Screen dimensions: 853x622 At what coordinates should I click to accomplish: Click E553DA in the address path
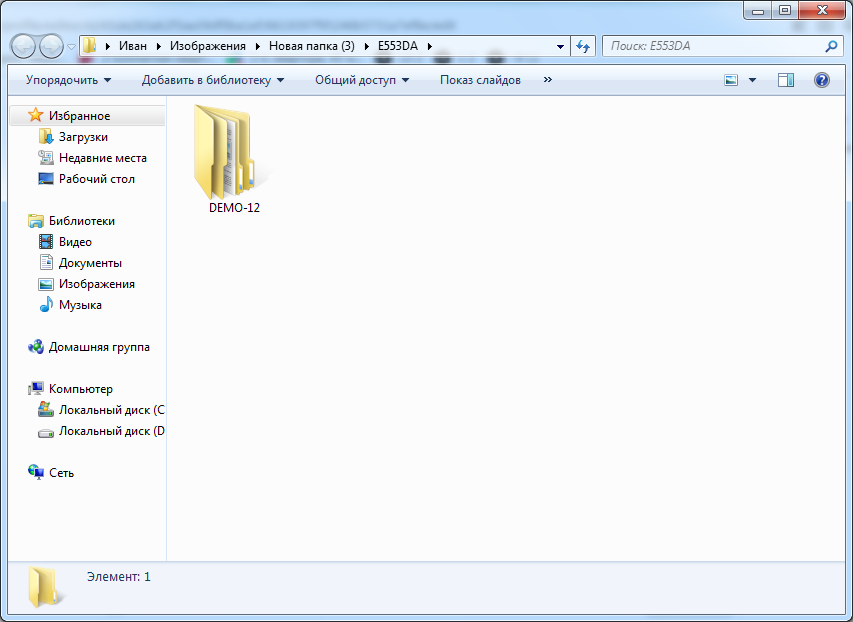[x=398, y=46]
